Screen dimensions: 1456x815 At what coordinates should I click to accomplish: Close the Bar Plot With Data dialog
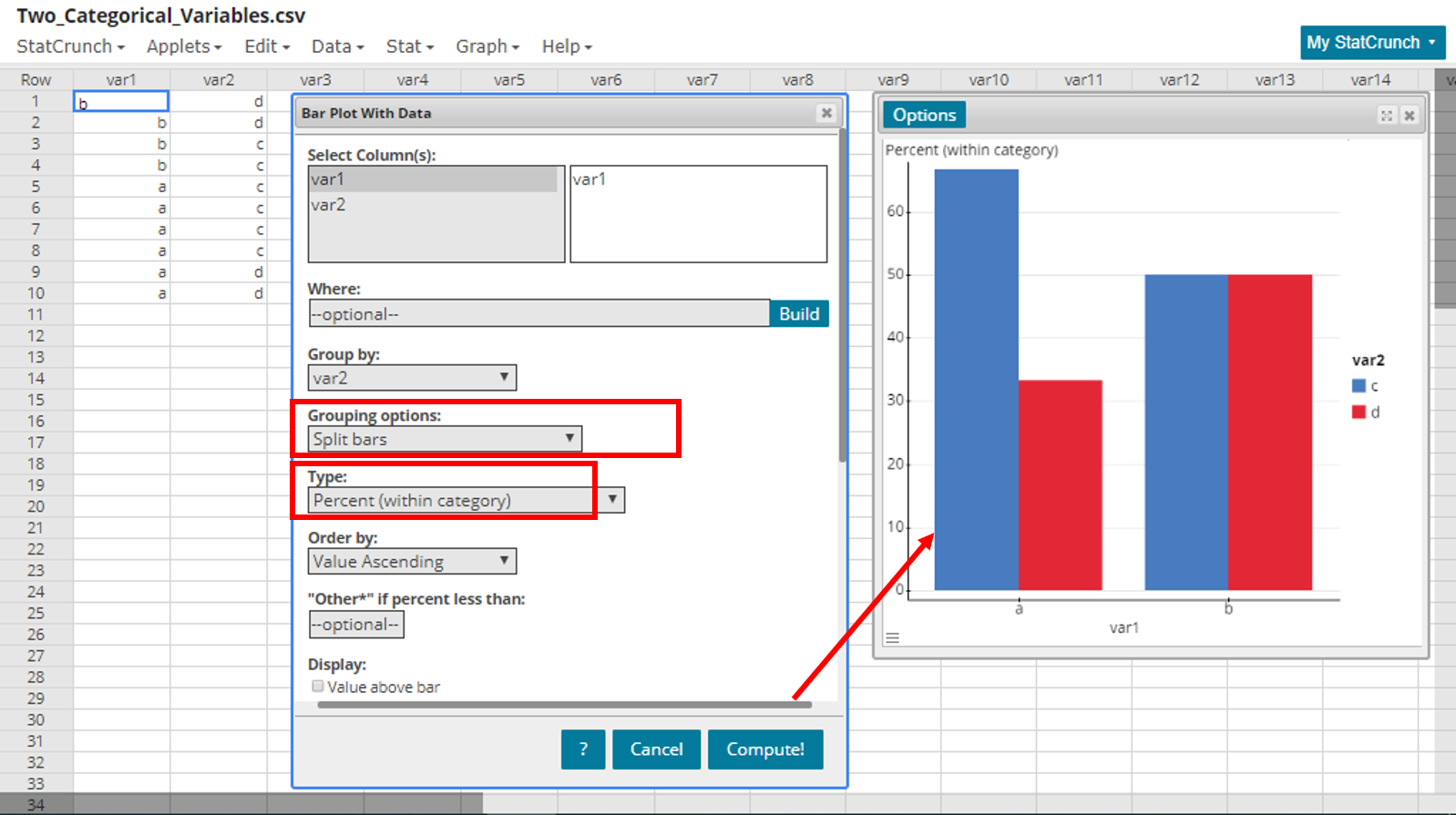[x=826, y=113]
